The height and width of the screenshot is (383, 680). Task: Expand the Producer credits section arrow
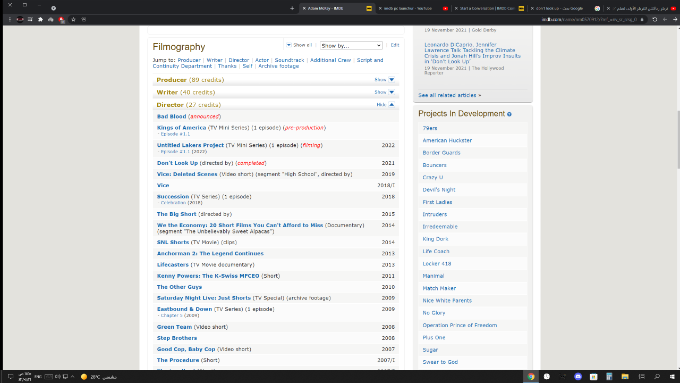tap(391, 80)
